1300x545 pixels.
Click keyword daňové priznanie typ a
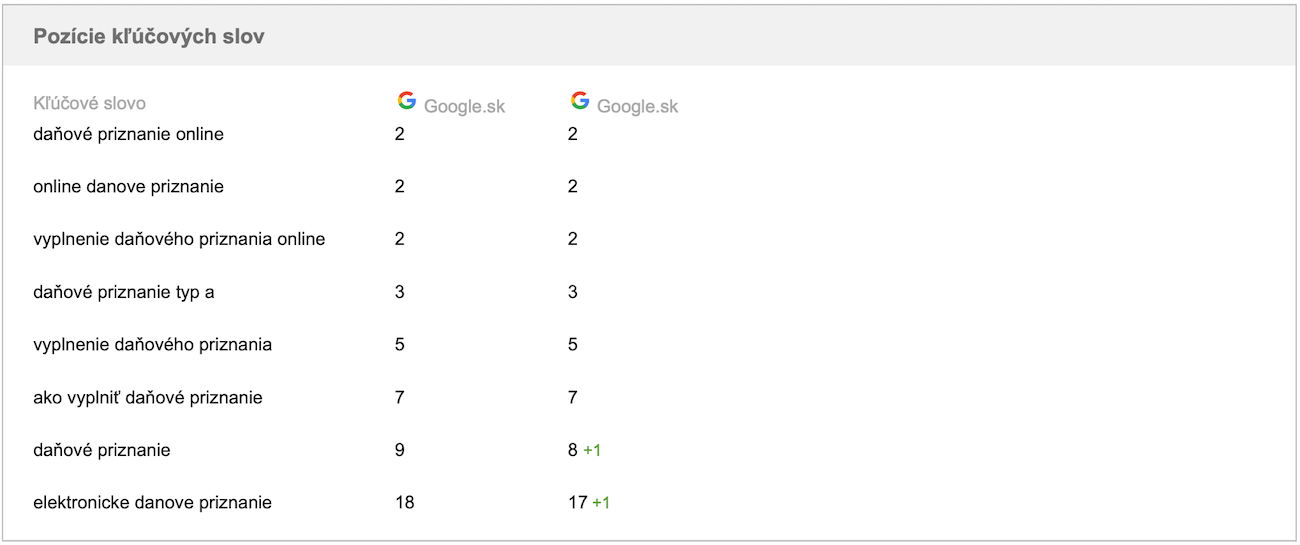point(124,293)
